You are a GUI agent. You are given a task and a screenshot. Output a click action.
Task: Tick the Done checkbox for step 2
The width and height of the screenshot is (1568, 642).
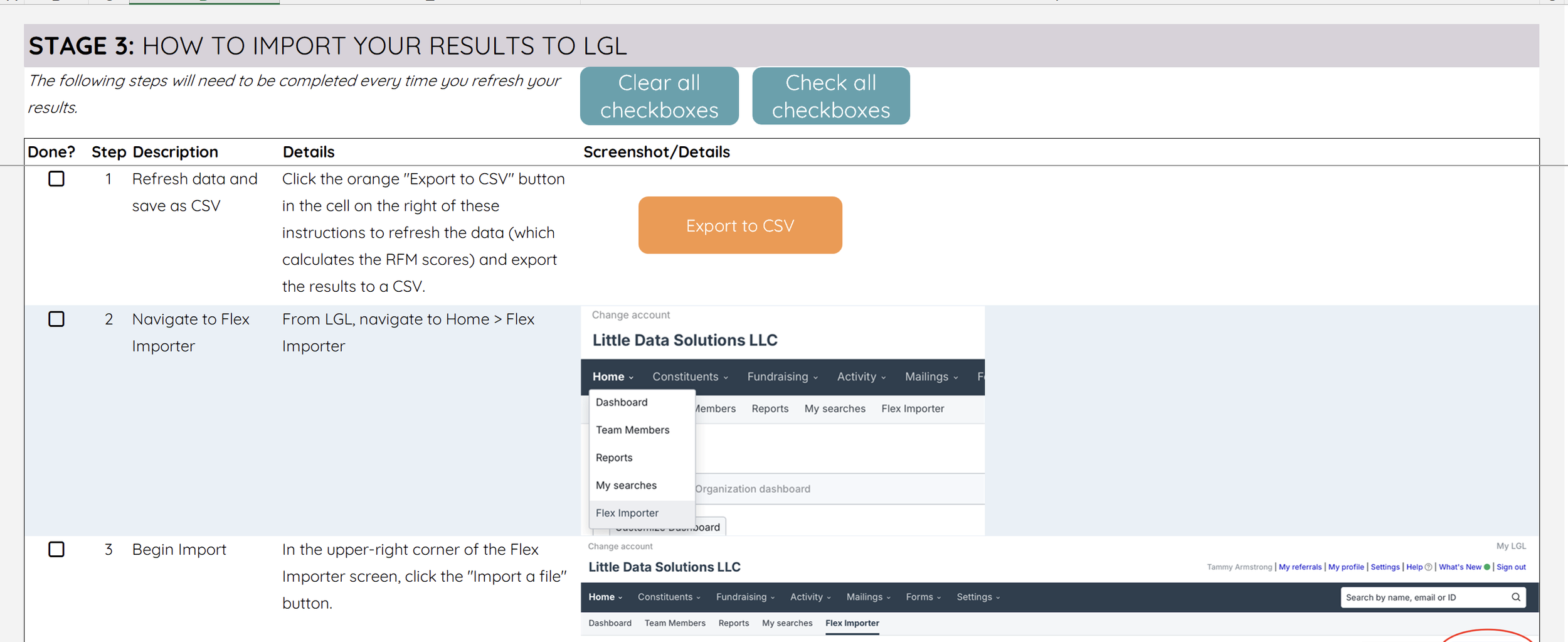(x=56, y=319)
